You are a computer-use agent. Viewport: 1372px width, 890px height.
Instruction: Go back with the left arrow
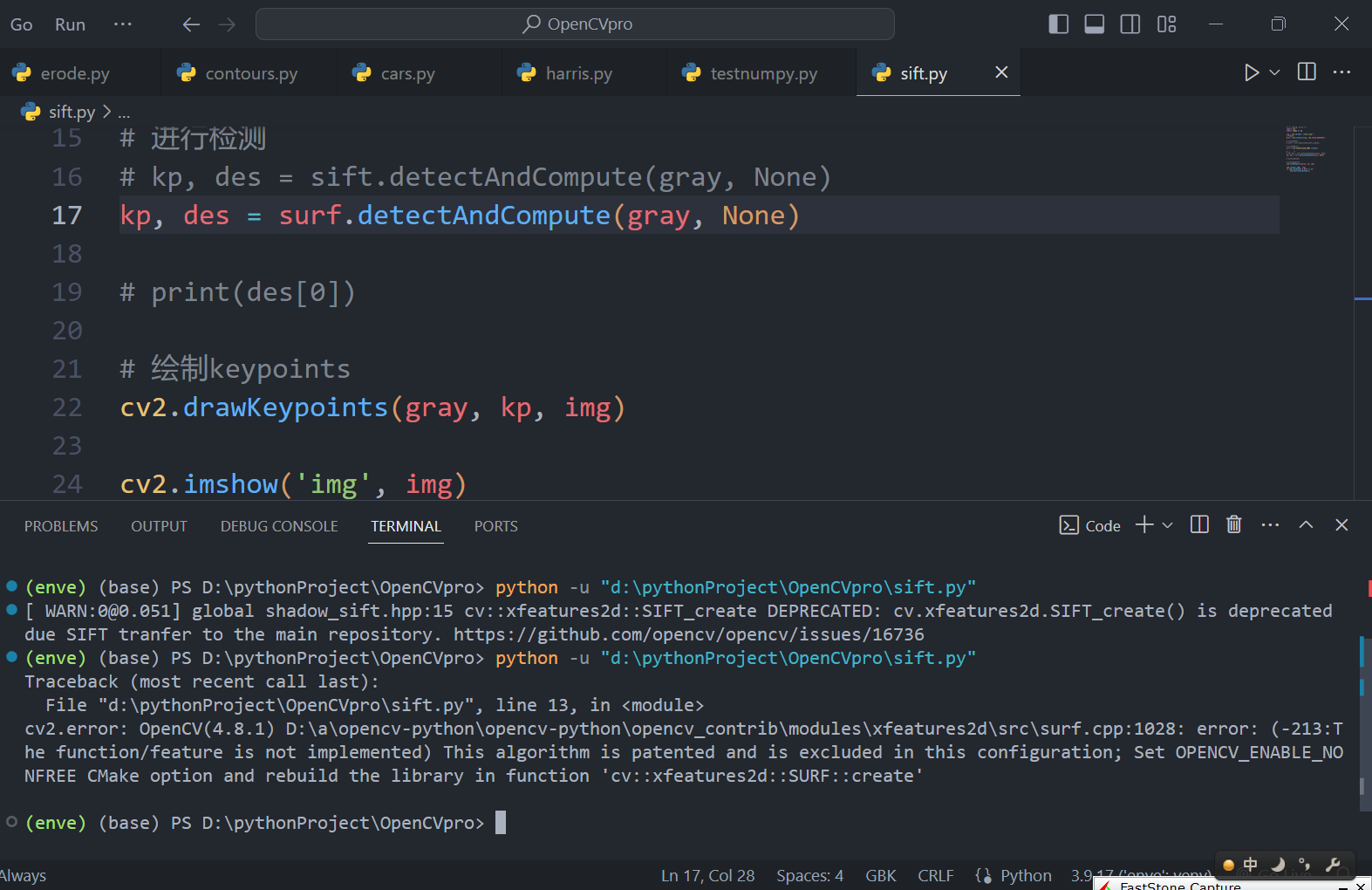coord(191,24)
